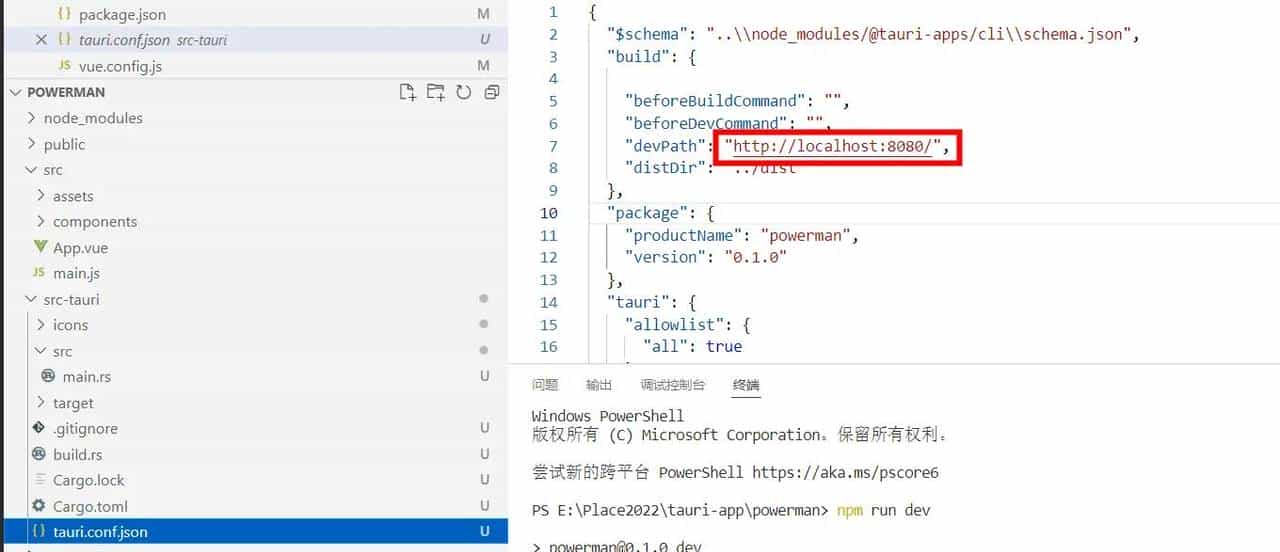The height and width of the screenshot is (552, 1280).
Task: Click the Rust icon beside build.rs
Action: (x=39, y=454)
